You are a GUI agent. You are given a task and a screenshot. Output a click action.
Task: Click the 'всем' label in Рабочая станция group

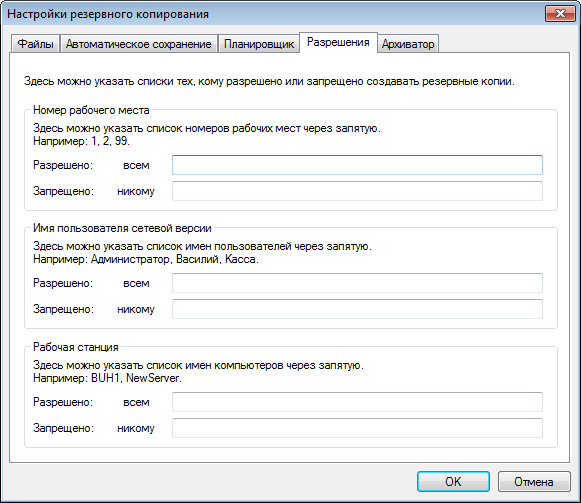pyautogui.click(x=136, y=402)
